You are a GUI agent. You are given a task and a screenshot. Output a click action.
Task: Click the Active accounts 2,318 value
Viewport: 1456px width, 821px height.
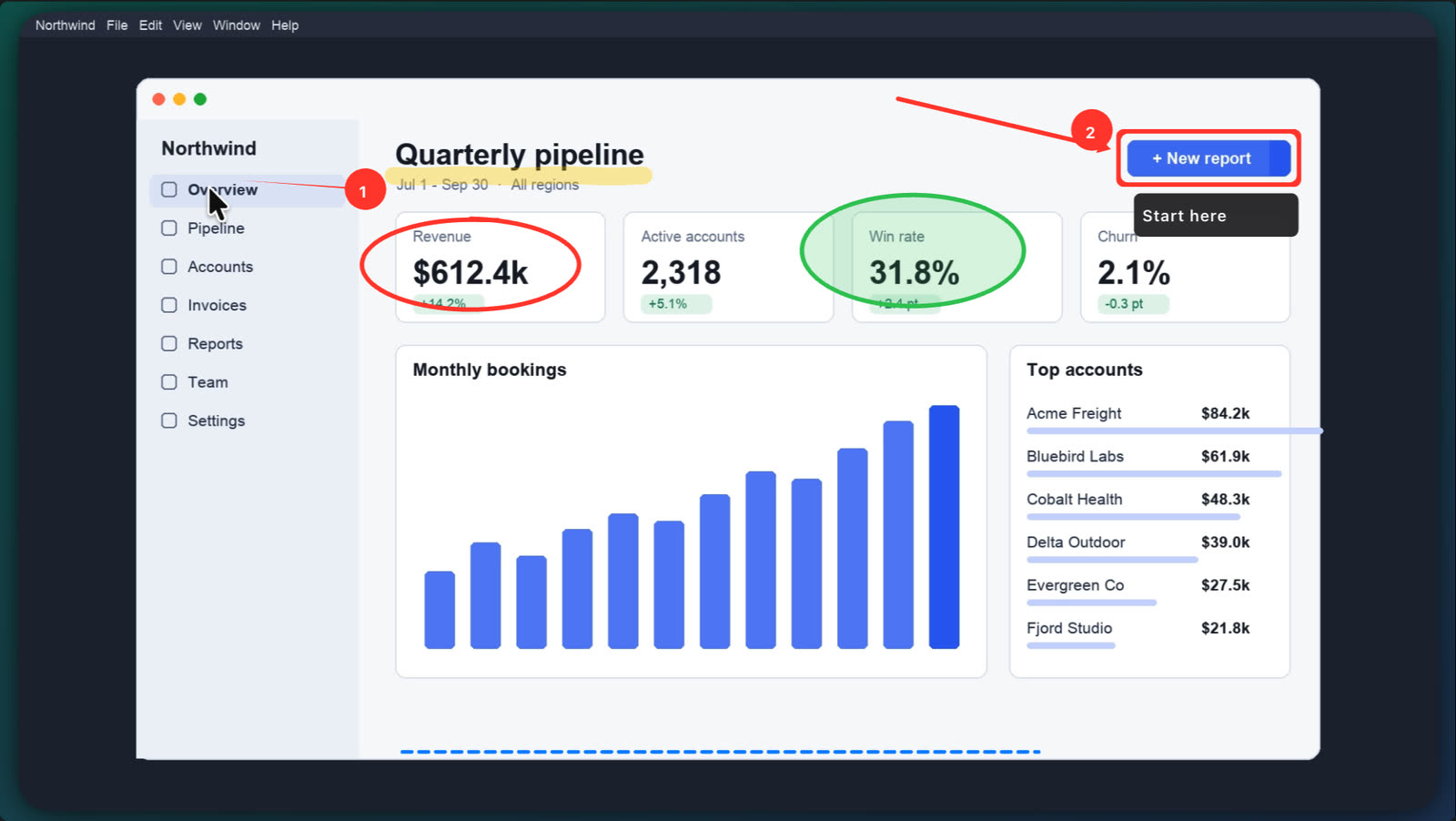[681, 272]
